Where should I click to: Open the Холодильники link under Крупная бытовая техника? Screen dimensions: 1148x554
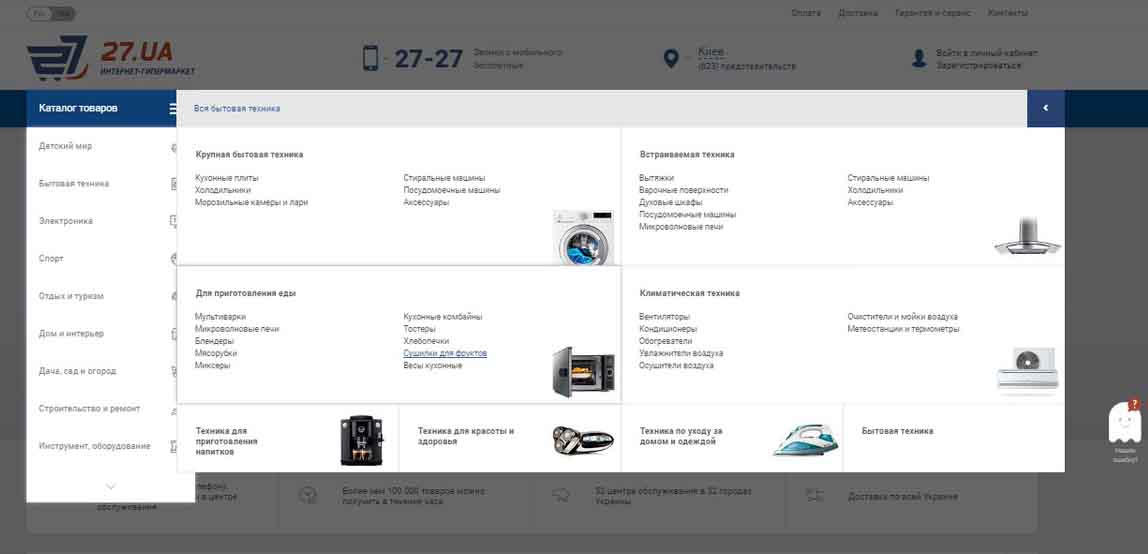pos(223,190)
